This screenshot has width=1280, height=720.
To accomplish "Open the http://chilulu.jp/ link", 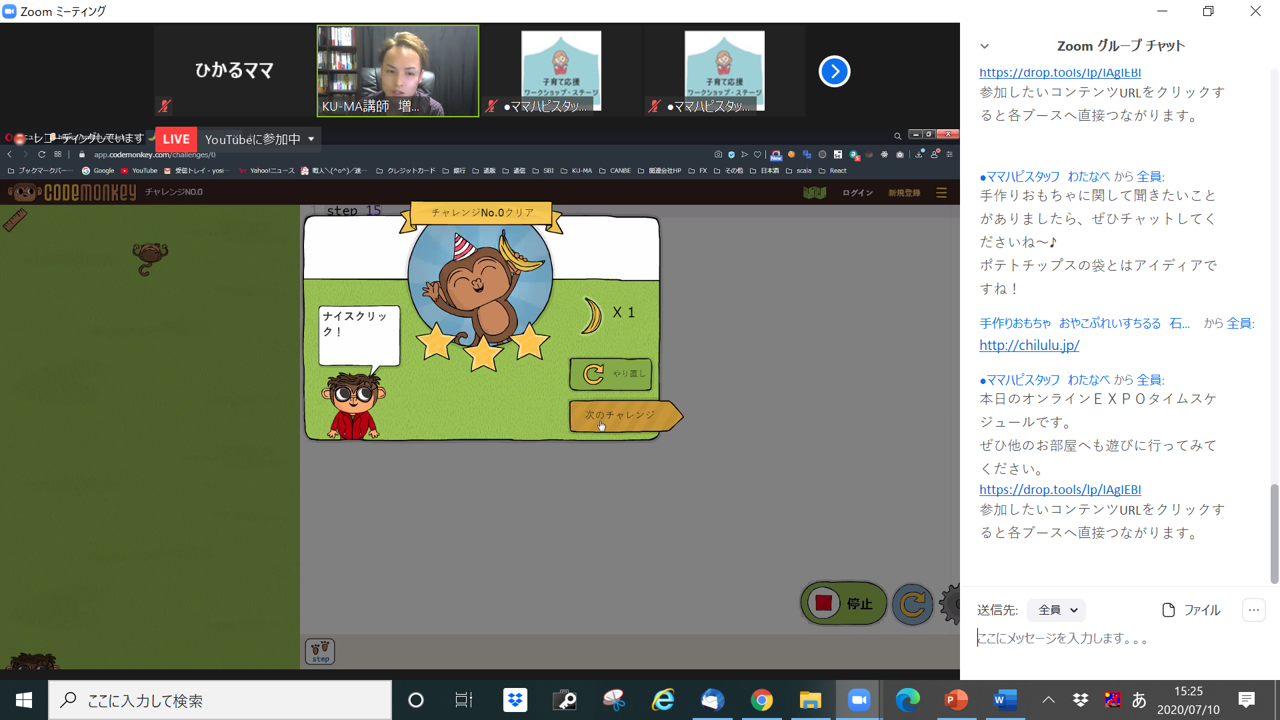I will tap(1029, 345).
